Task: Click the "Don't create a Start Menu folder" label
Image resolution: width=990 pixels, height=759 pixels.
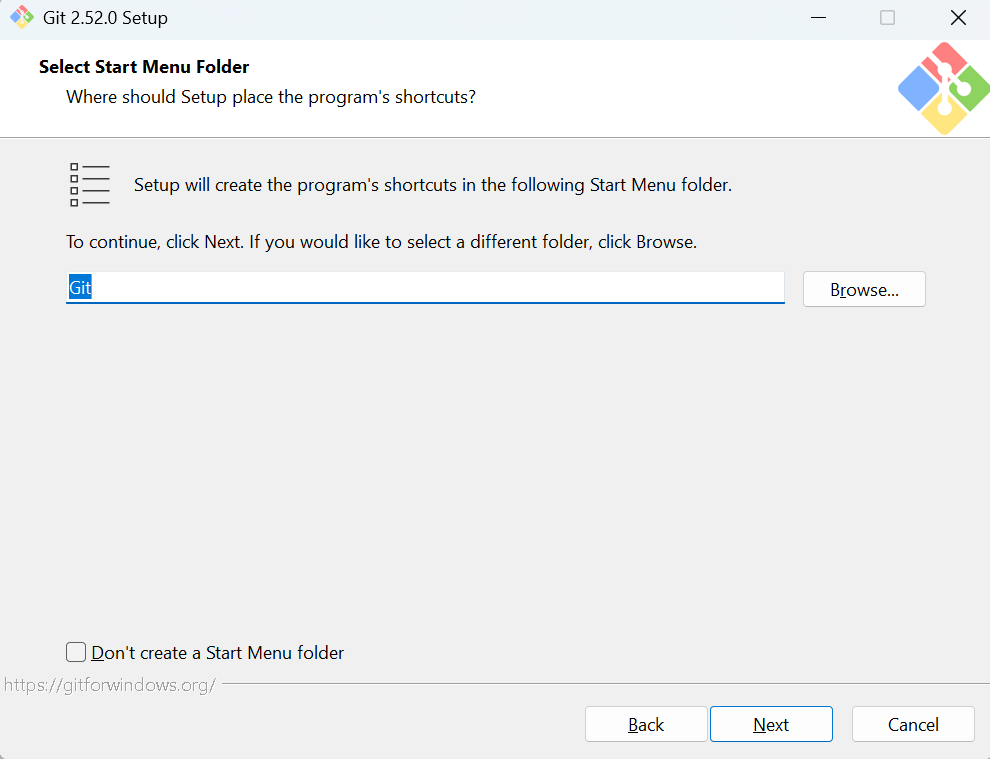Action: [218, 653]
